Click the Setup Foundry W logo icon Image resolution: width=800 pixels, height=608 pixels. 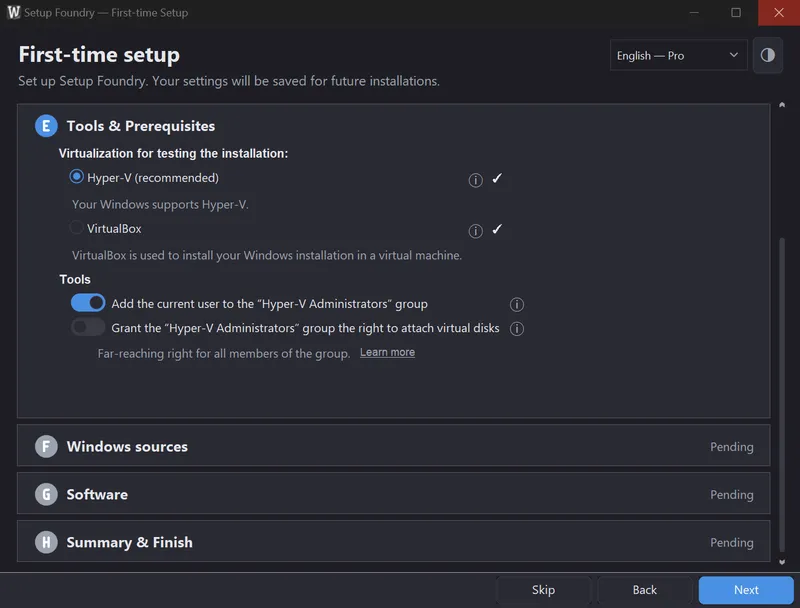[14, 12]
